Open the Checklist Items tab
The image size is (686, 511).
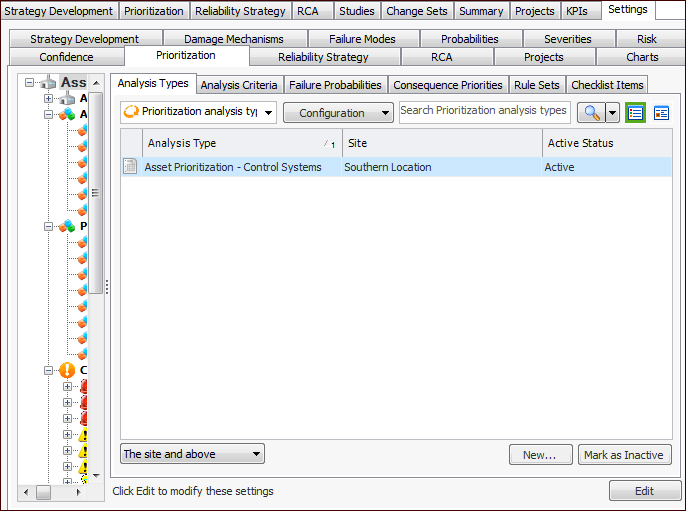pyautogui.click(x=607, y=85)
